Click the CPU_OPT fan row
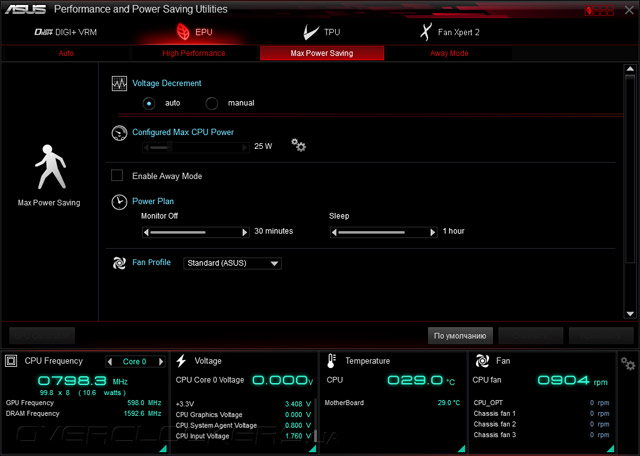Screen dimensions: 640x456 click(541, 403)
